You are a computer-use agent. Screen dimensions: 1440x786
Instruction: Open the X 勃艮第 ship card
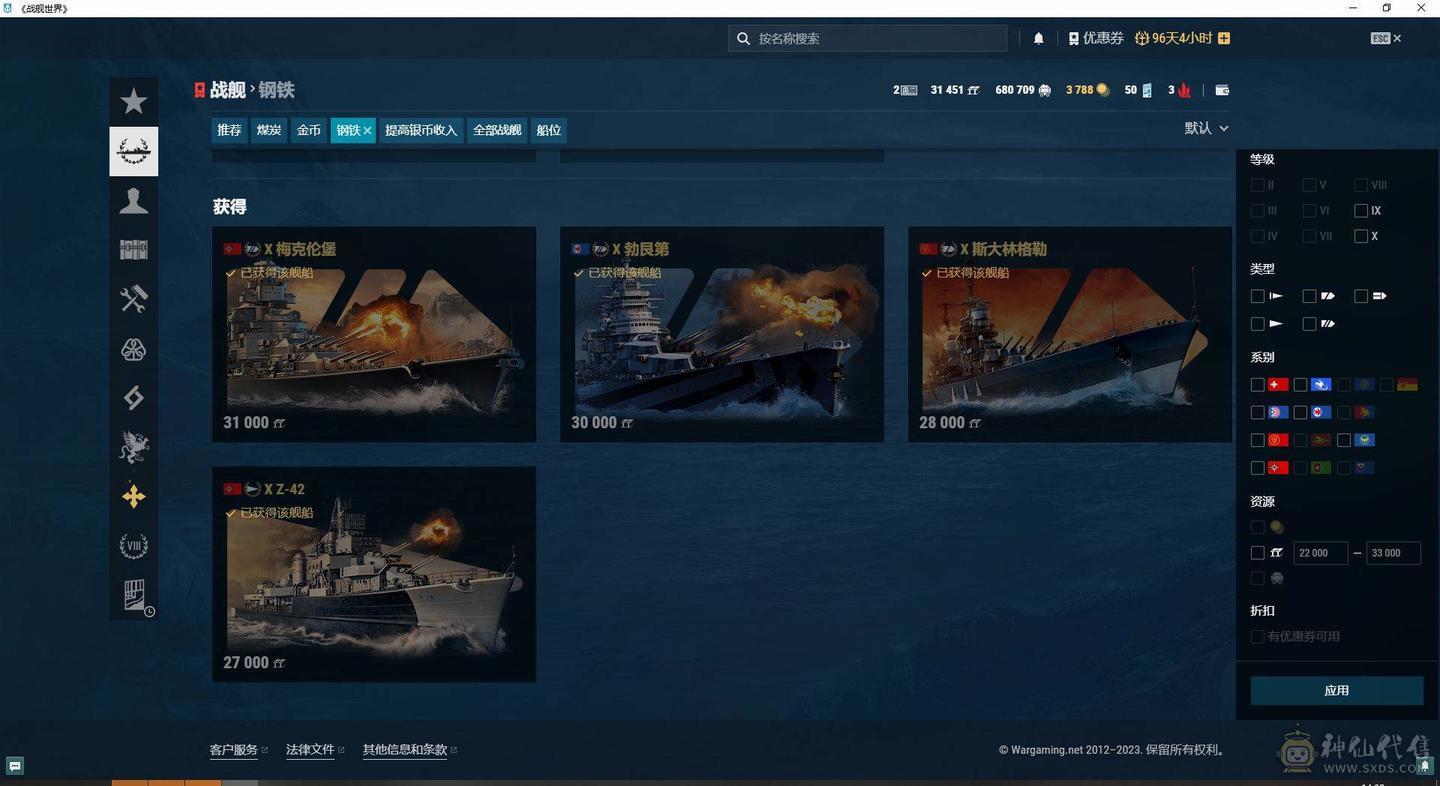coord(722,334)
